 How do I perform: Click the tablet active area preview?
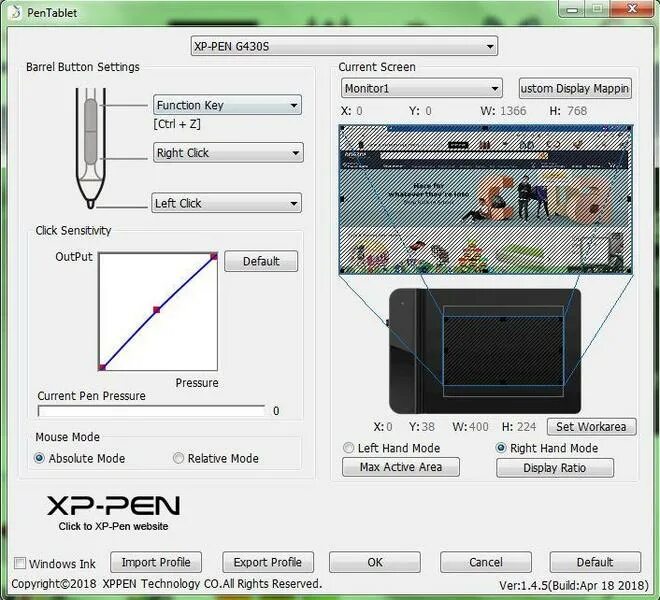click(x=503, y=351)
